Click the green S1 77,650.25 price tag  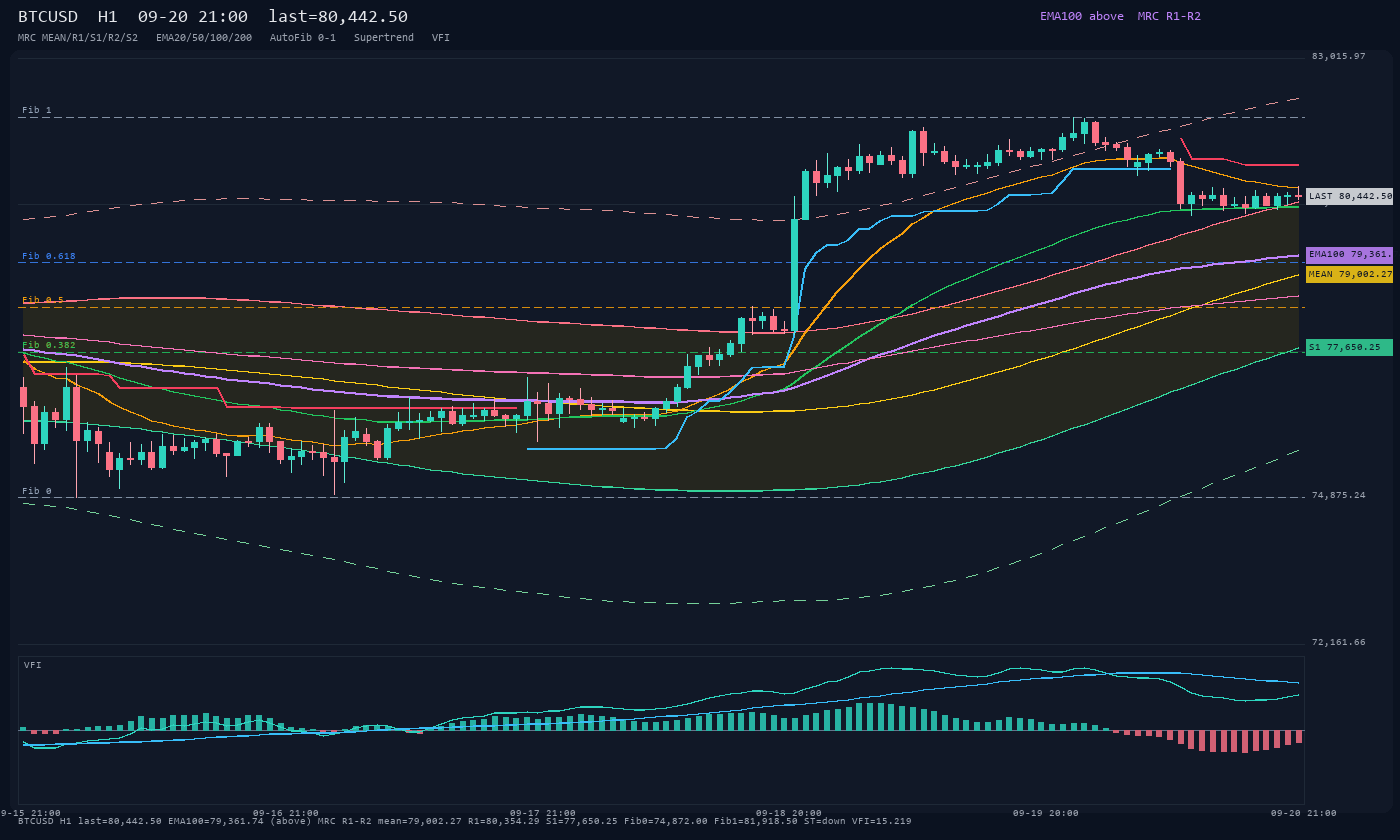coord(1349,347)
